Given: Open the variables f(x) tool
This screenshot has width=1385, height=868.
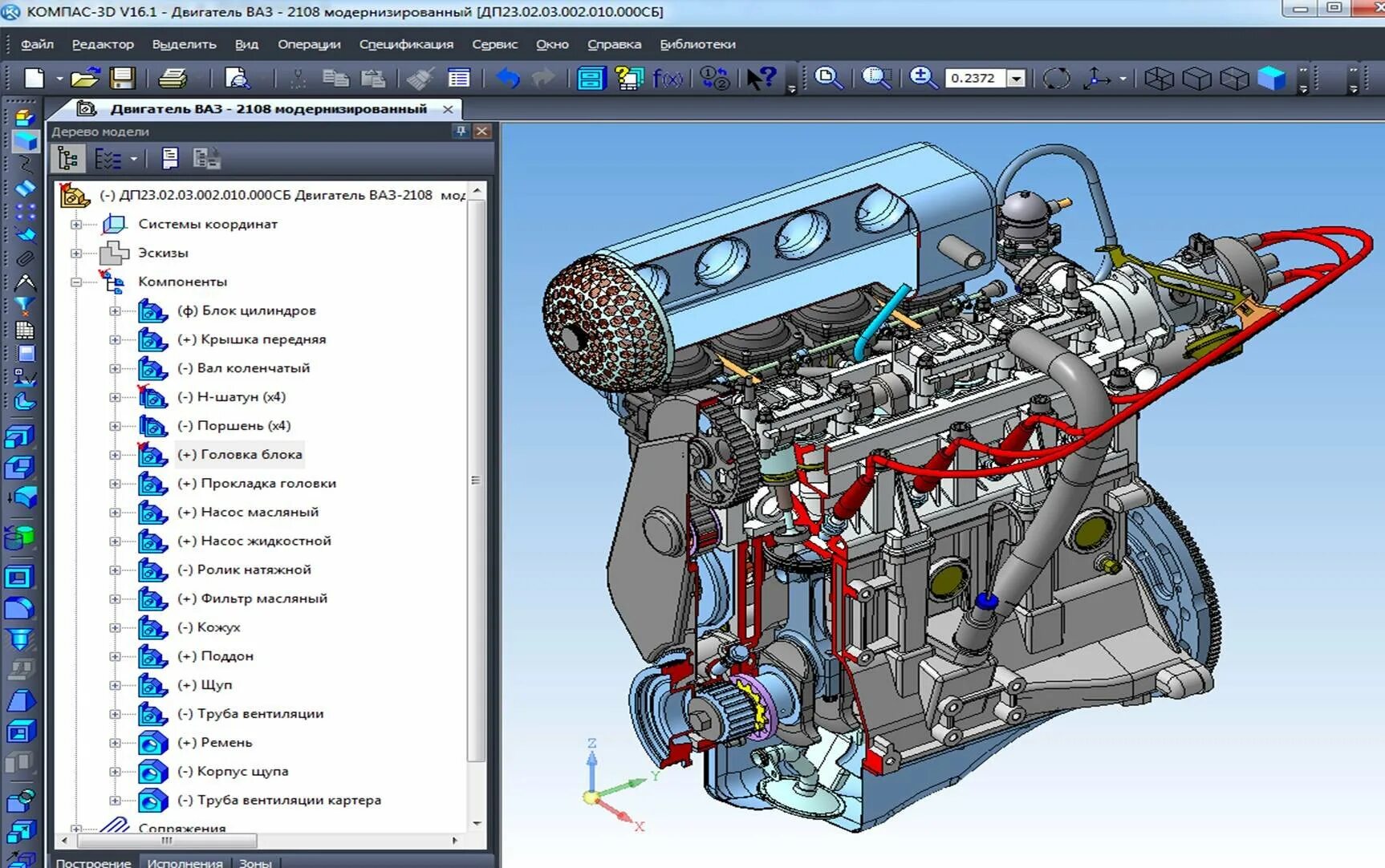Looking at the screenshot, I should pos(667,78).
